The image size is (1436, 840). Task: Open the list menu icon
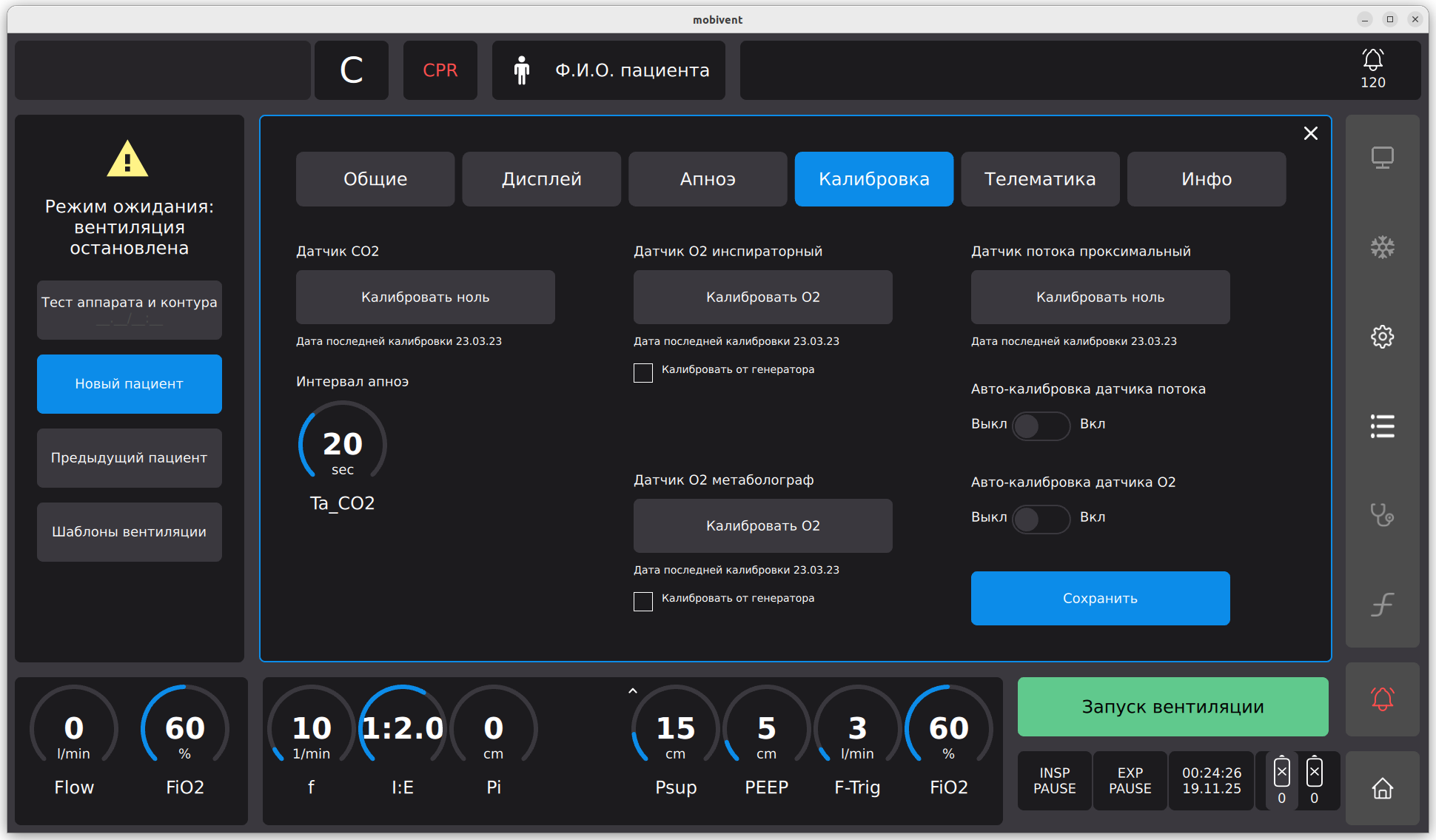pos(1382,426)
